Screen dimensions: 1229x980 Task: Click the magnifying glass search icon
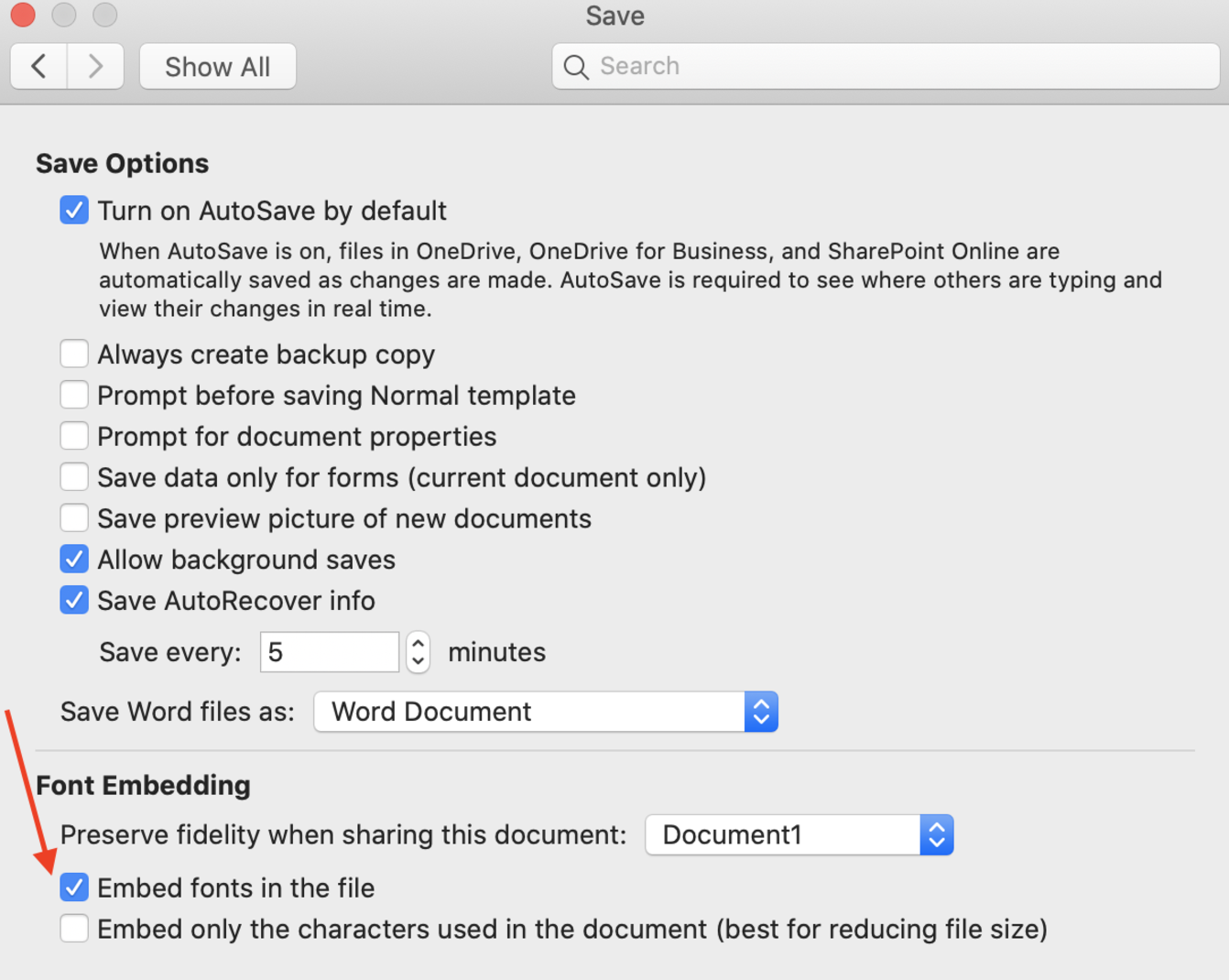pos(576,67)
